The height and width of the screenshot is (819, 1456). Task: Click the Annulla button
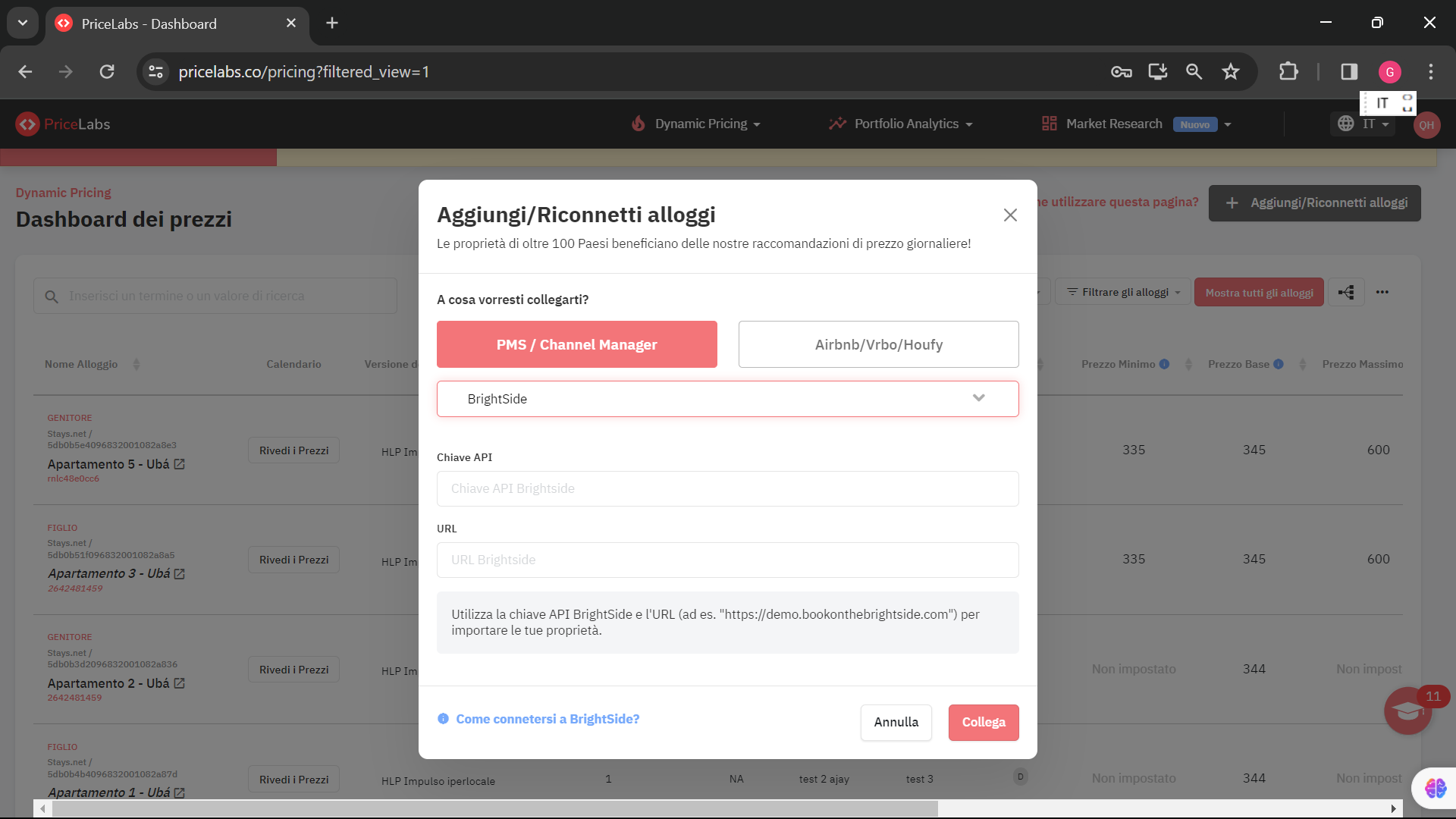(x=896, y=722)
